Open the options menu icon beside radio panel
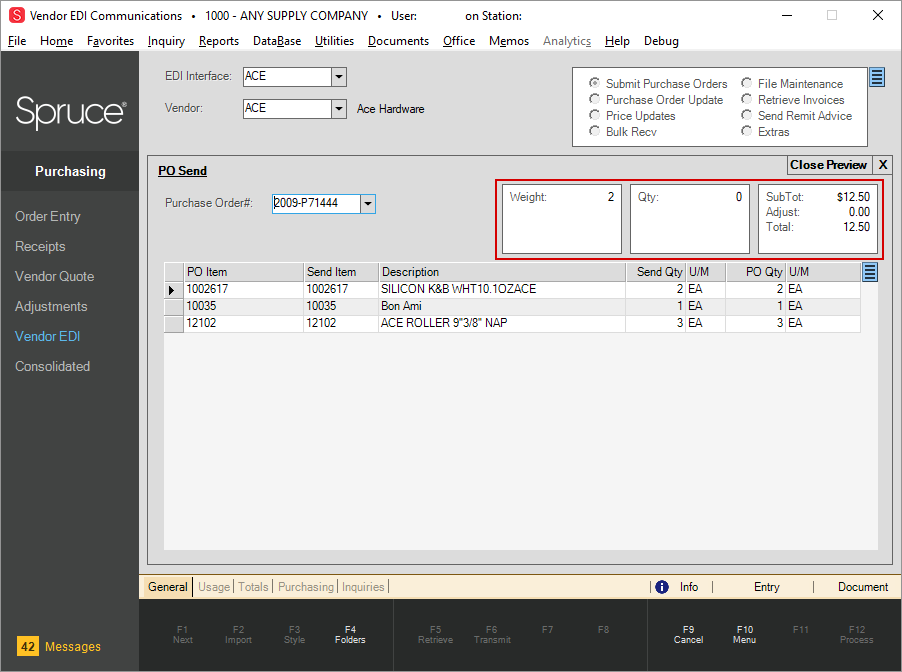Viewport: 902px width, 672px height. (x=877, y=77)
